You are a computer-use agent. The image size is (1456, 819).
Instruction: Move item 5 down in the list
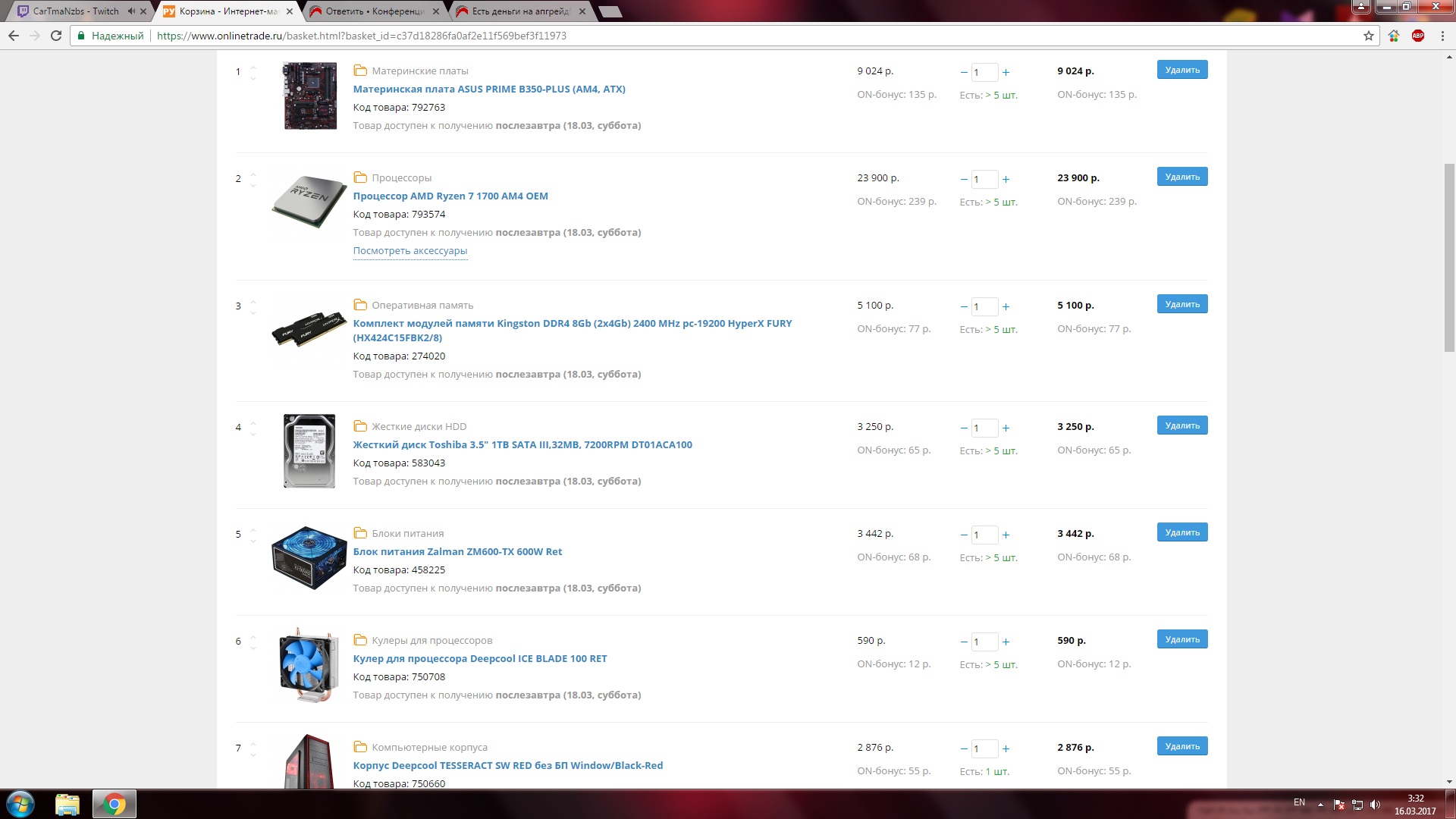(253, 541)
